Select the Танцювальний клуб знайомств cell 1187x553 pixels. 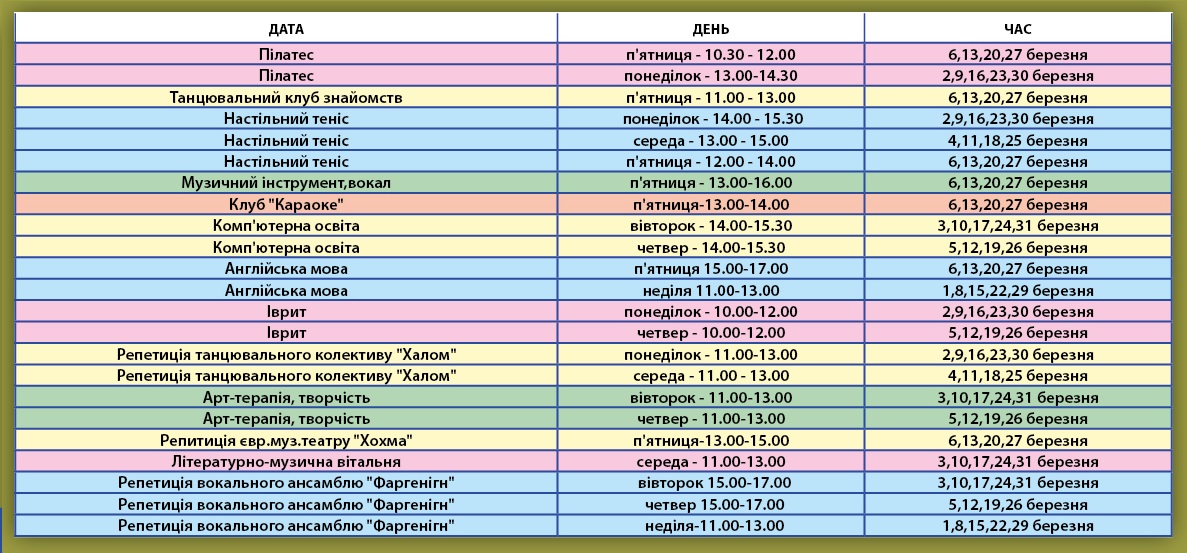(286, 97)
